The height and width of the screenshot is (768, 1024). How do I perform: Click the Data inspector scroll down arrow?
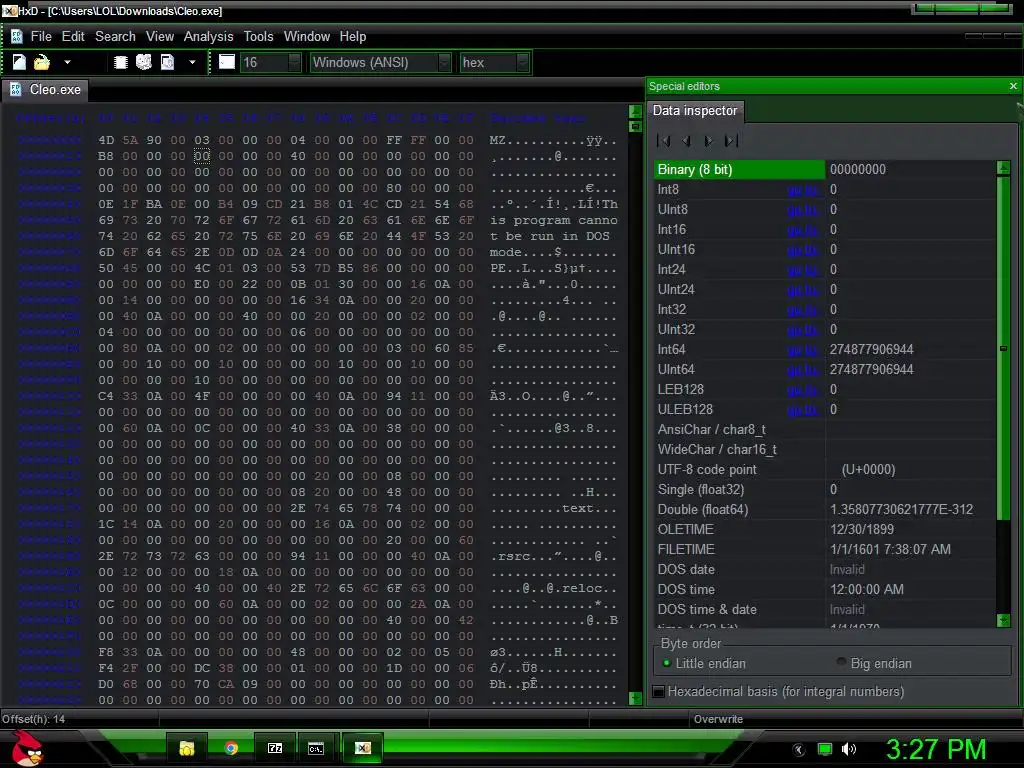pyautogui.click(x=1004, y=620)
